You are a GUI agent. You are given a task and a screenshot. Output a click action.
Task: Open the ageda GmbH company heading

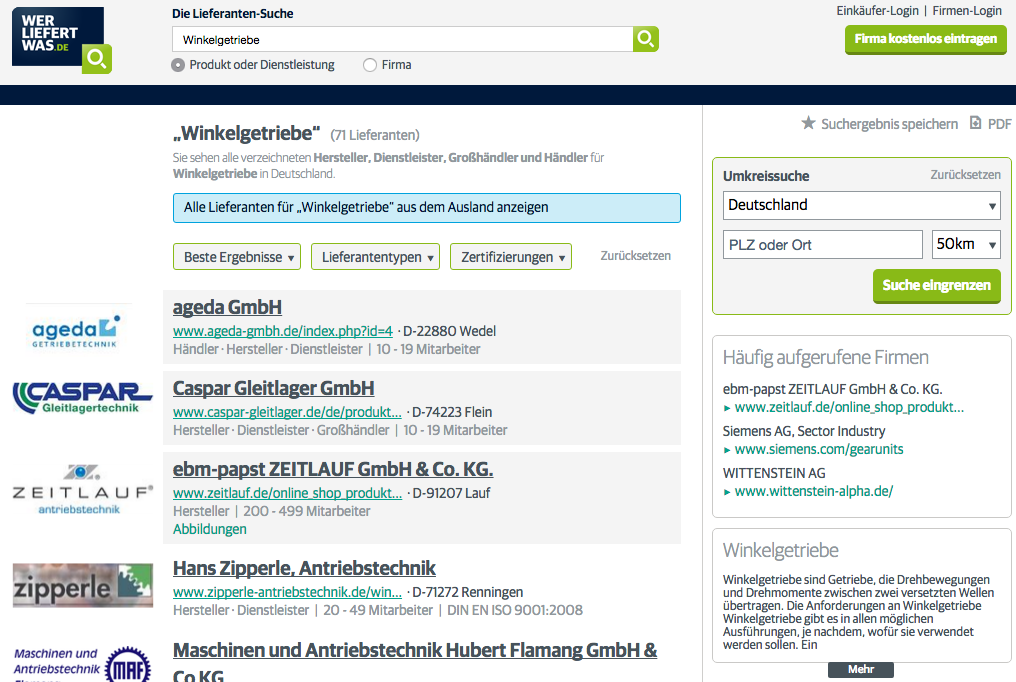point(227,307)
